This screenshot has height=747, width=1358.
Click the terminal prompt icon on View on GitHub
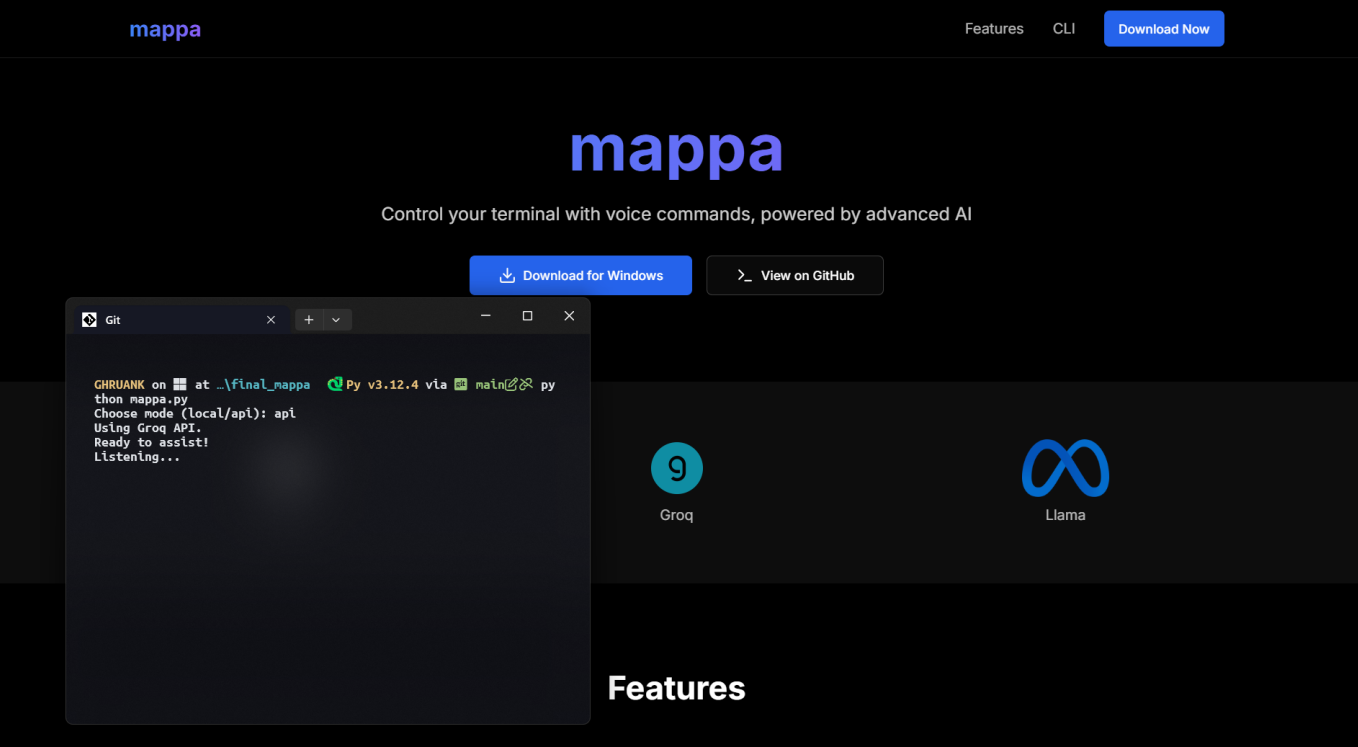(x=744, y=275)
